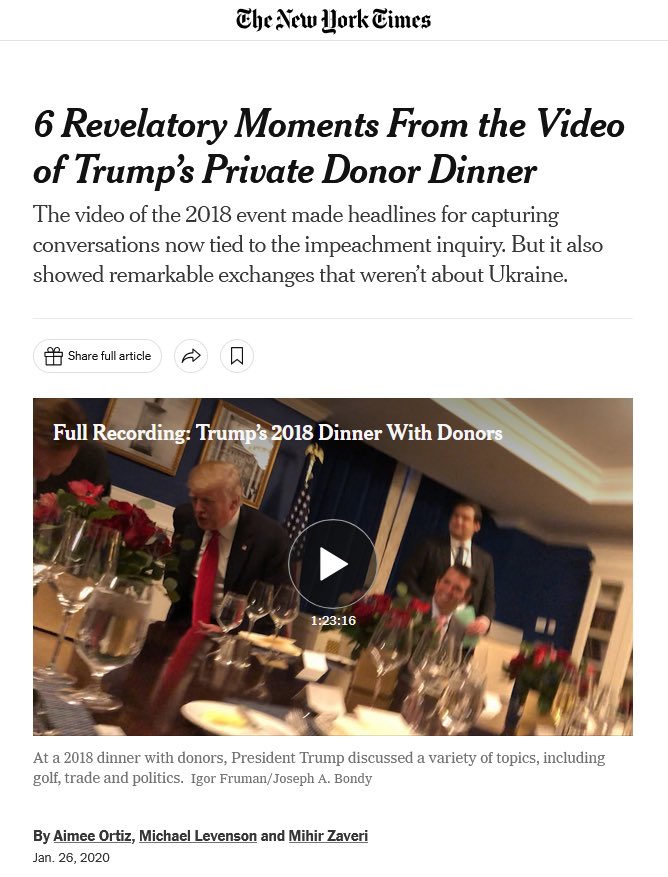Save the article with the bookmark icon

tap(237, 356)
